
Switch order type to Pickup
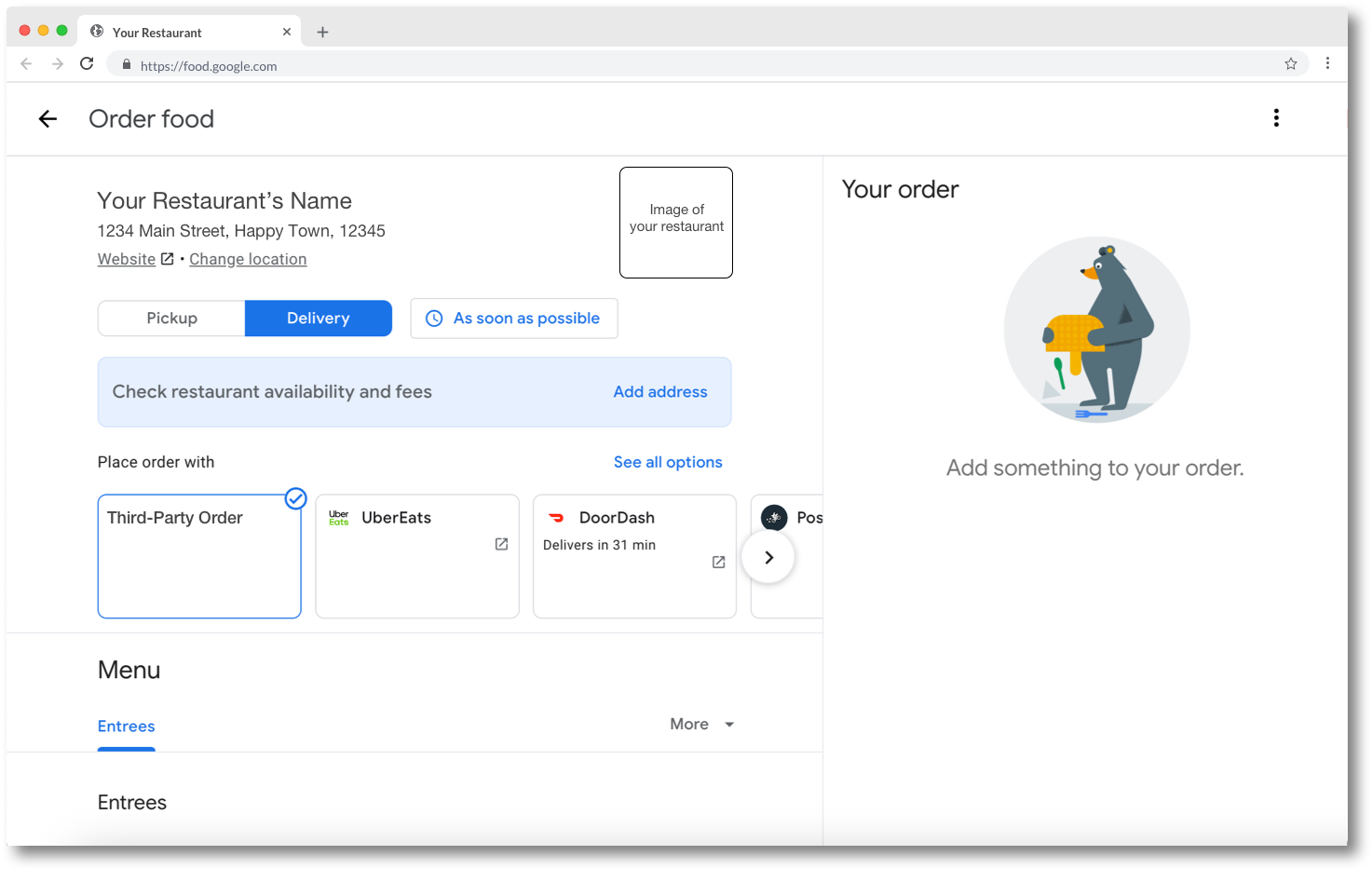pyautogui.click(x=171, y=319)
